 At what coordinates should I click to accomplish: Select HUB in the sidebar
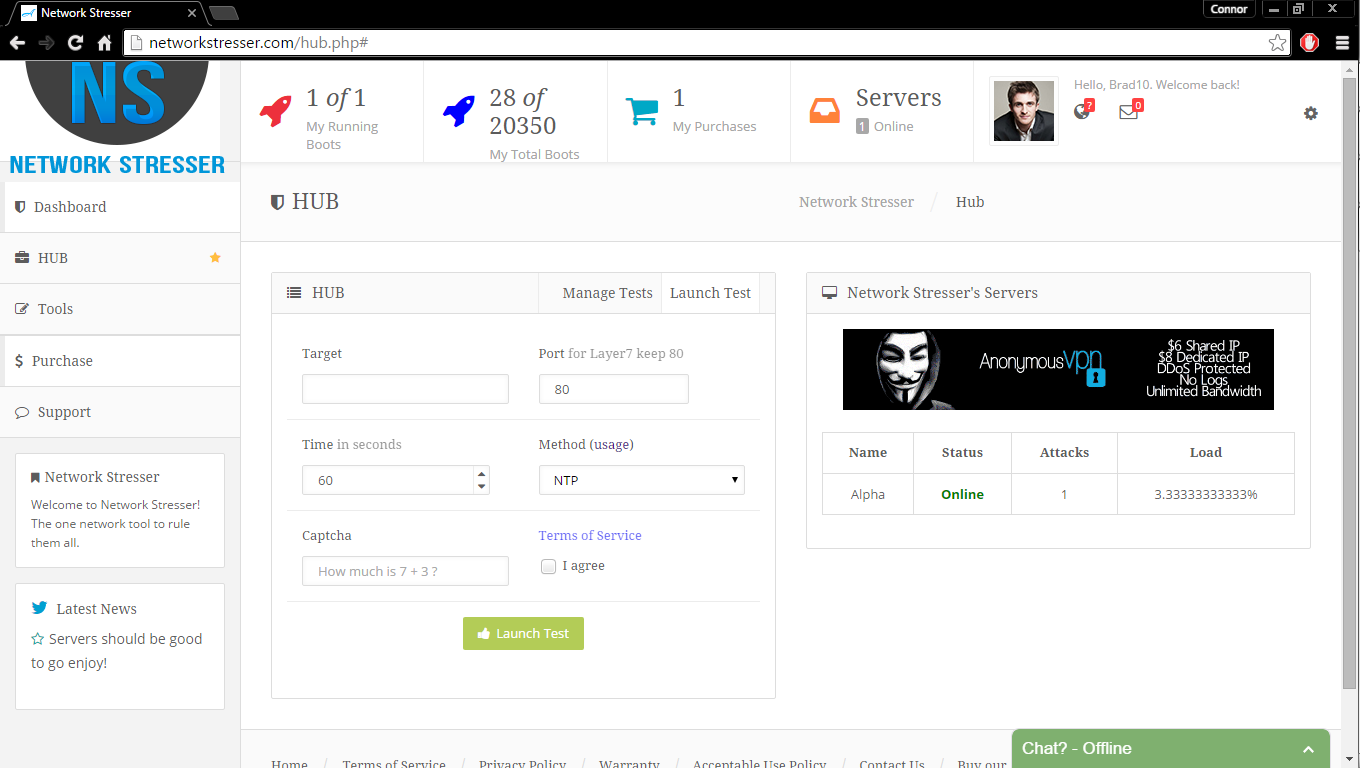pyautogui.click(x=120, y=258)
